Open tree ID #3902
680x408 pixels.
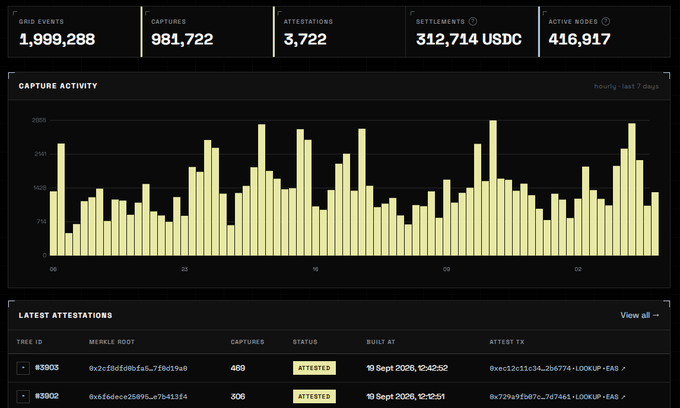[47, 396]
